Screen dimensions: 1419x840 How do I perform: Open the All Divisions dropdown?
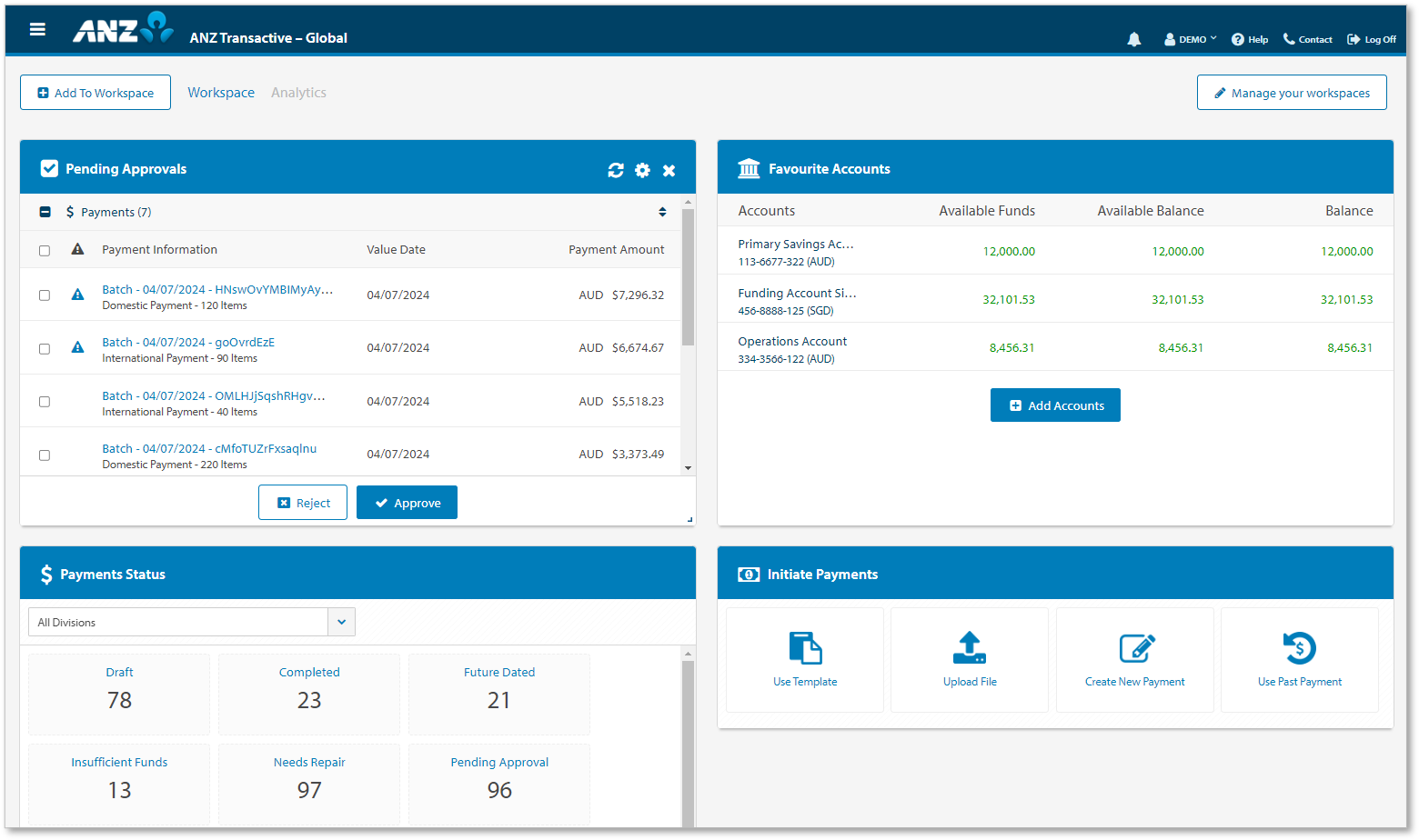point(341,623)
